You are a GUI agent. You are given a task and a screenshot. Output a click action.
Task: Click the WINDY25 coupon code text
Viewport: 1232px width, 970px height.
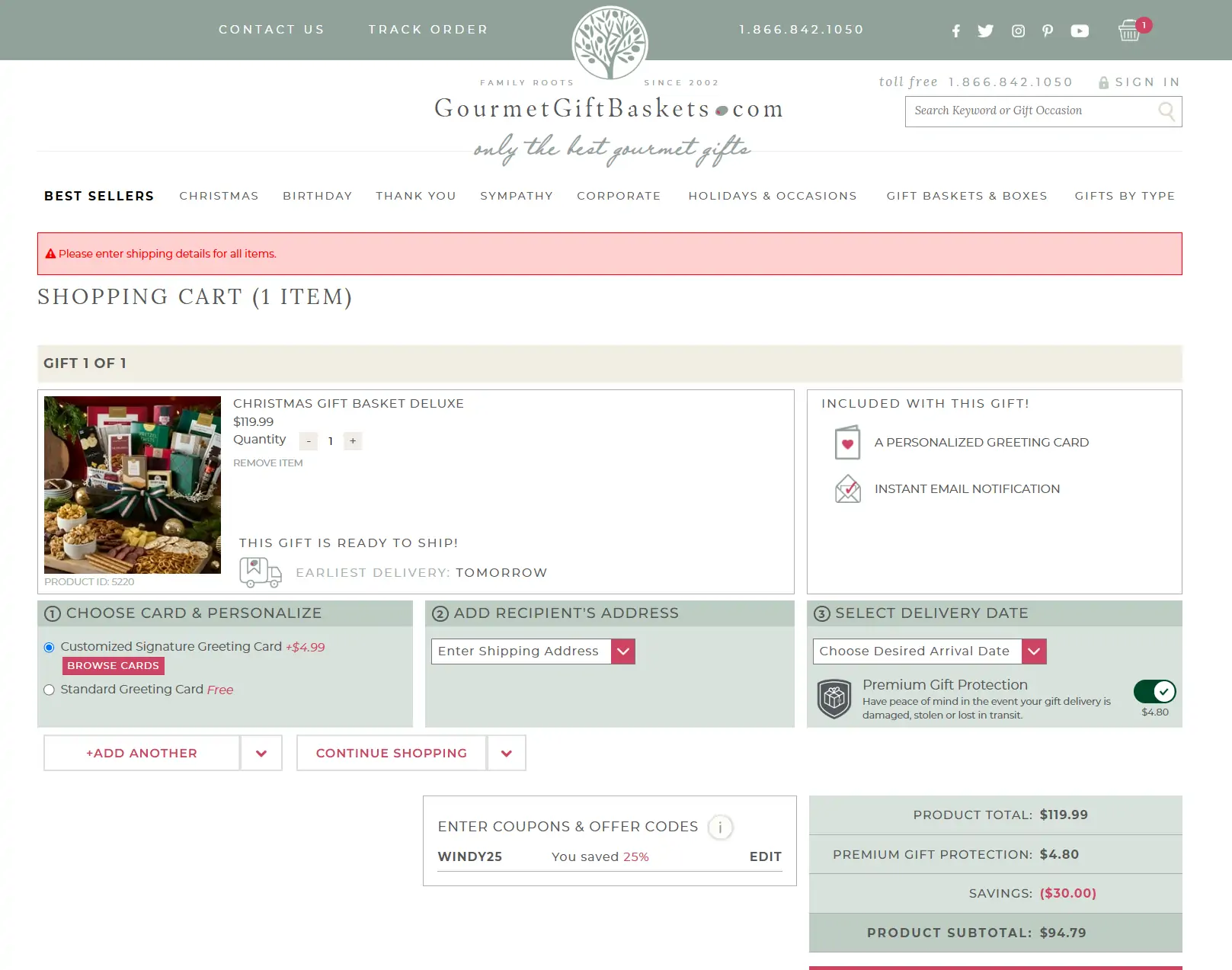click(x=469, y=856)
